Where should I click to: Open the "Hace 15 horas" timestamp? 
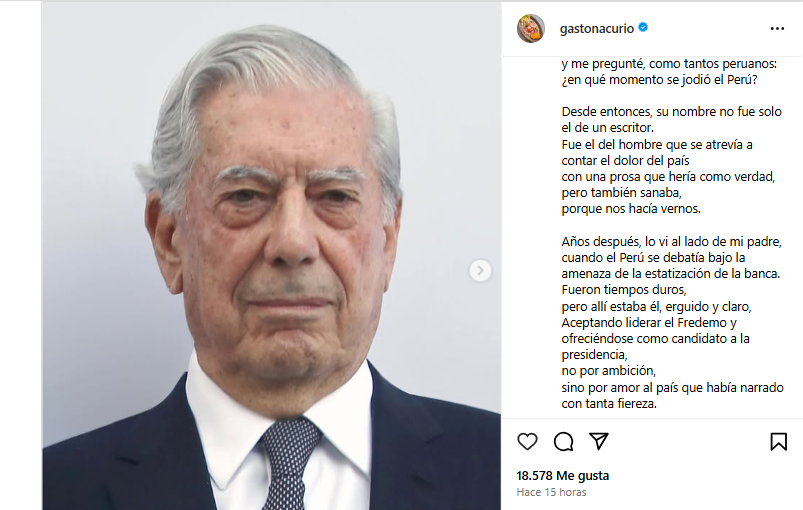tap(551, 492)
